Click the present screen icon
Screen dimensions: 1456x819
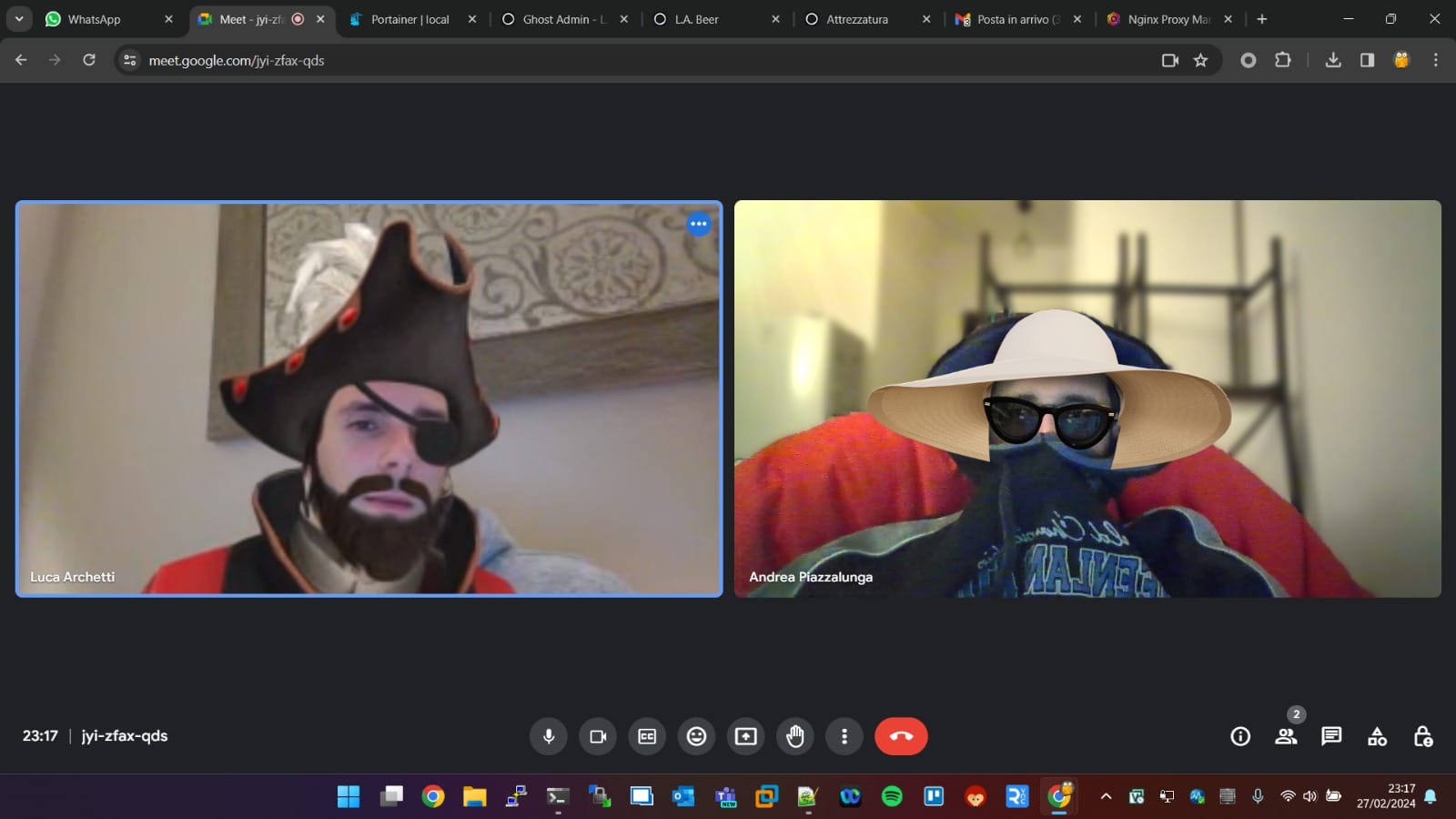[745, 736]
